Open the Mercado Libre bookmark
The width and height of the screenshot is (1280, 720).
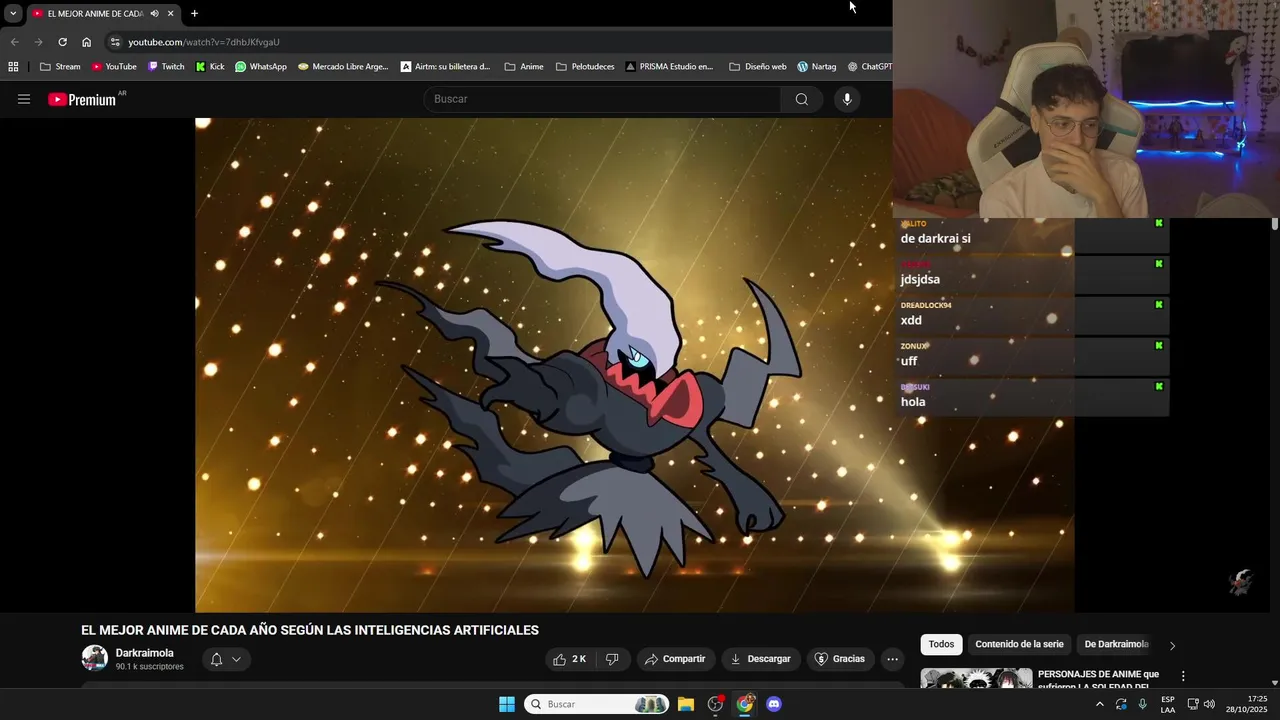pyautogui.click(x=343, y=67)
